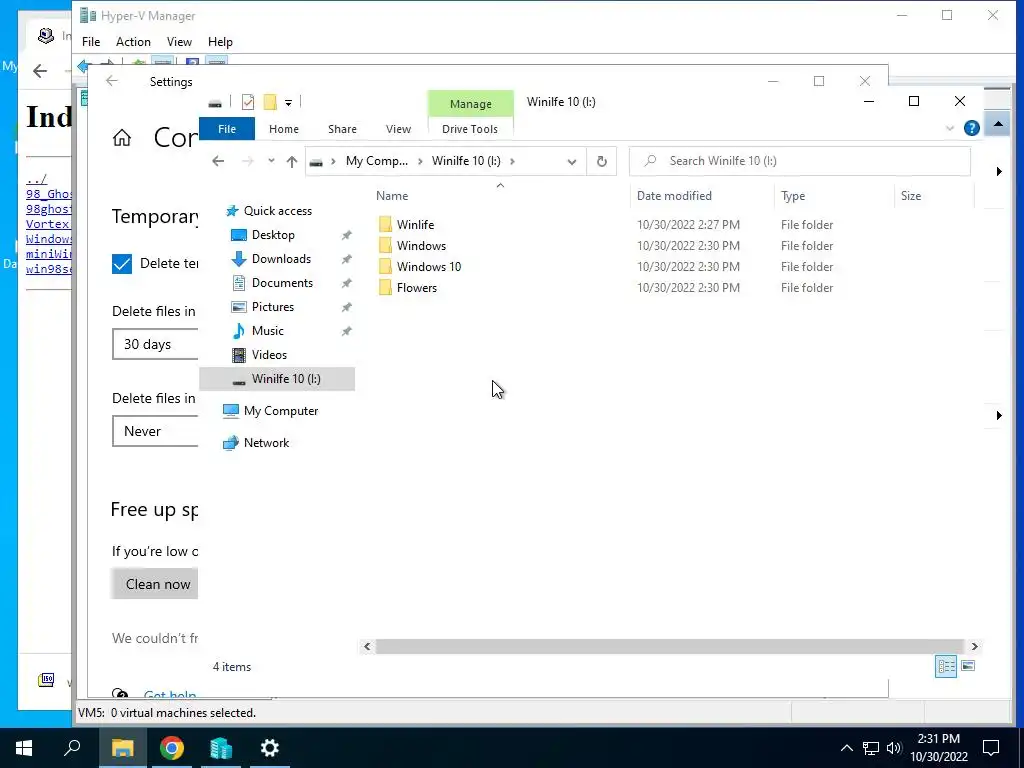Open the Drive Tools tab
Screen dimensions: 1024x768
(470, 129)
